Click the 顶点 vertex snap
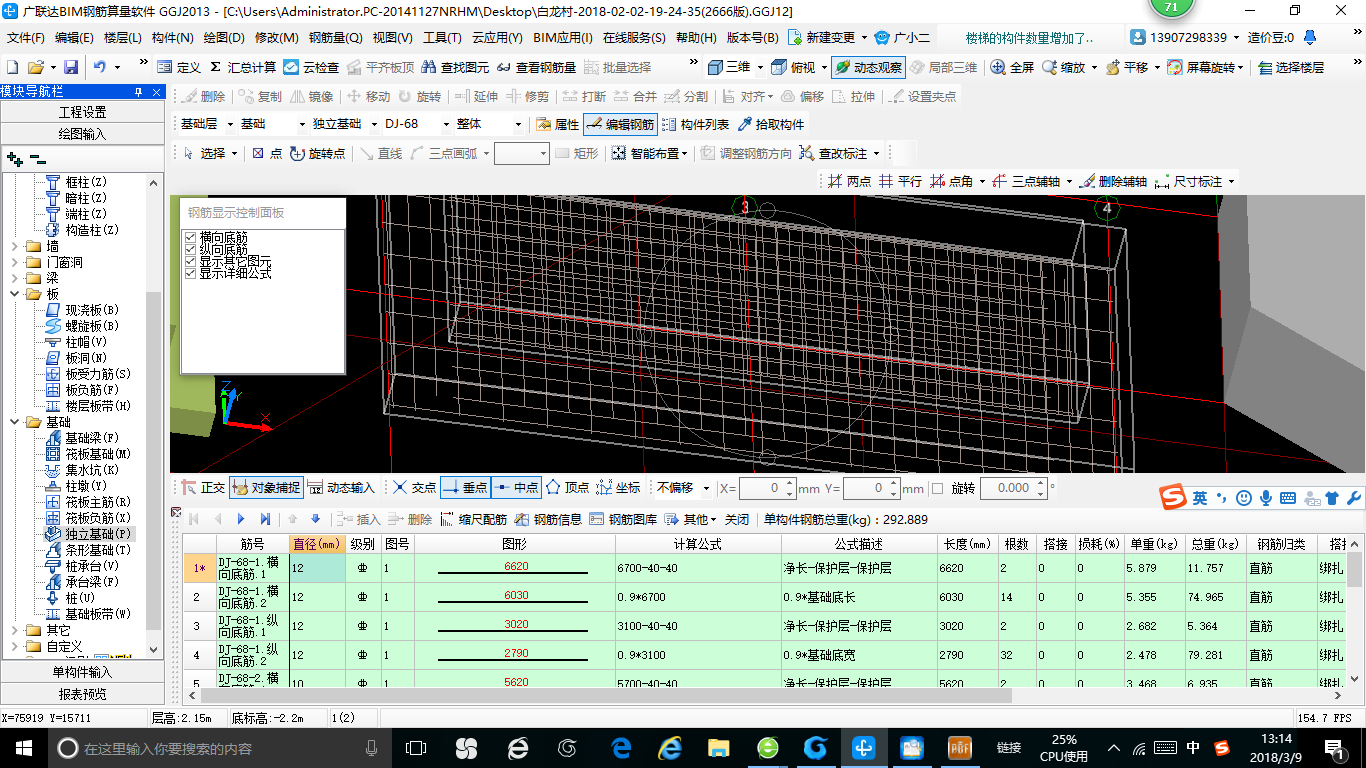Viewport: 1366px width, 768px height. [567, 487]
